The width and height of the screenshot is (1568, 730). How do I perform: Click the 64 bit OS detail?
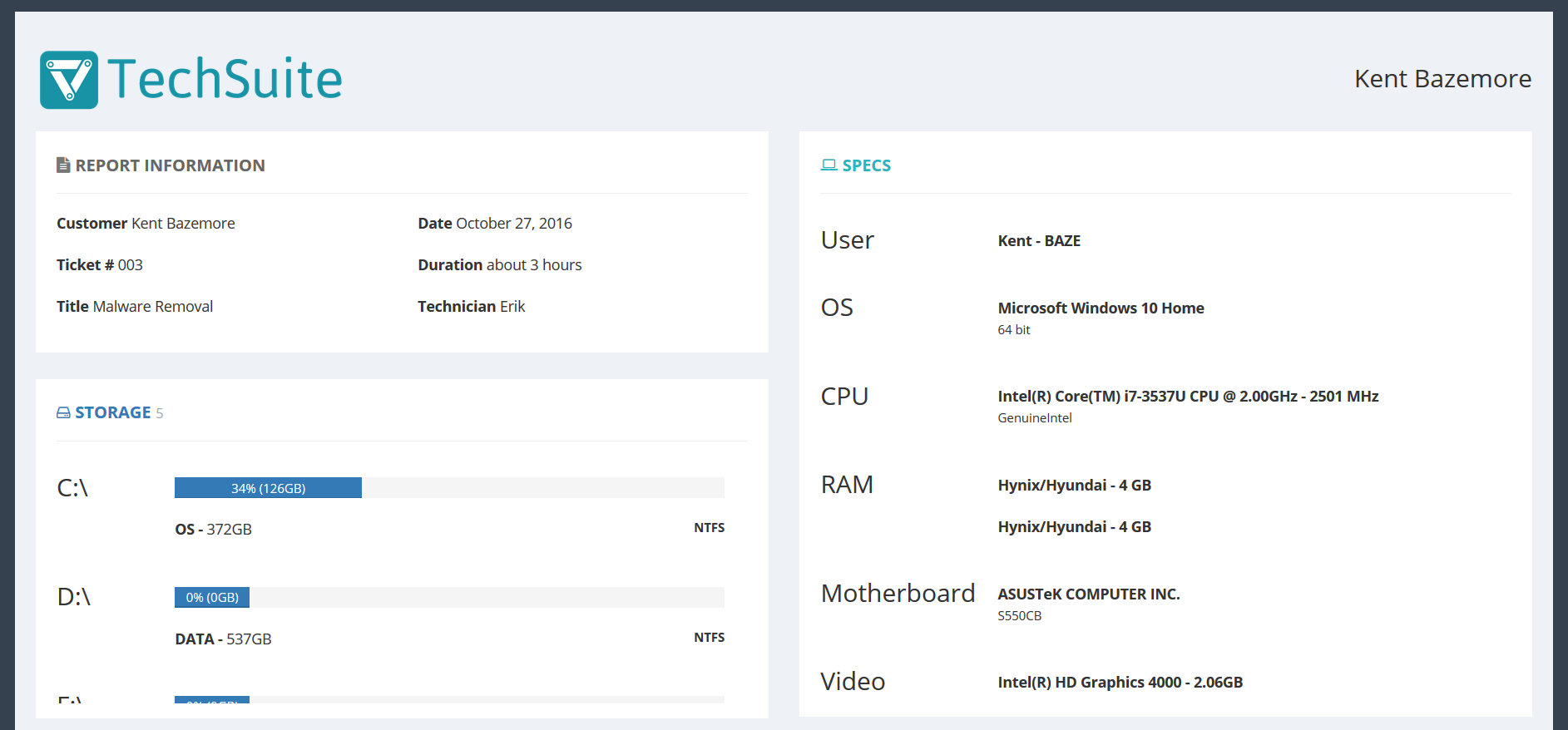1014,329
